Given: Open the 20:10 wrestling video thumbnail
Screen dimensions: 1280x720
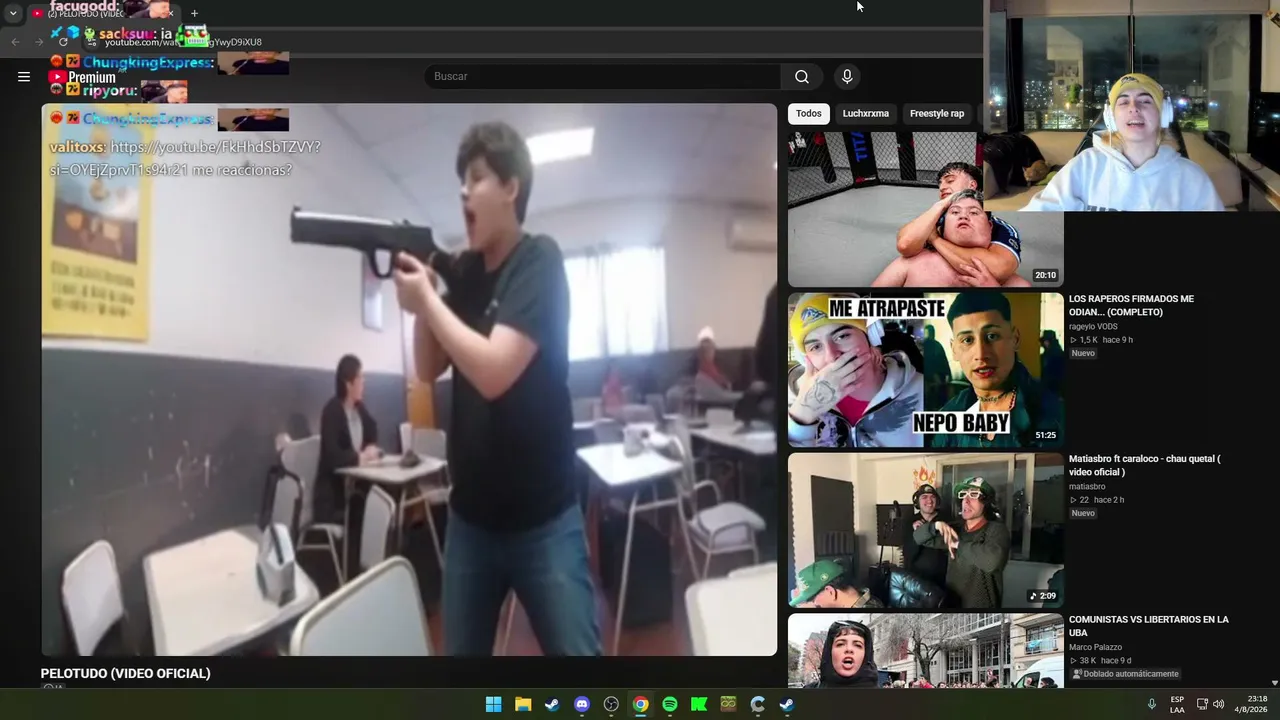Looking at the screenshot, I should [x=925, y=210].
